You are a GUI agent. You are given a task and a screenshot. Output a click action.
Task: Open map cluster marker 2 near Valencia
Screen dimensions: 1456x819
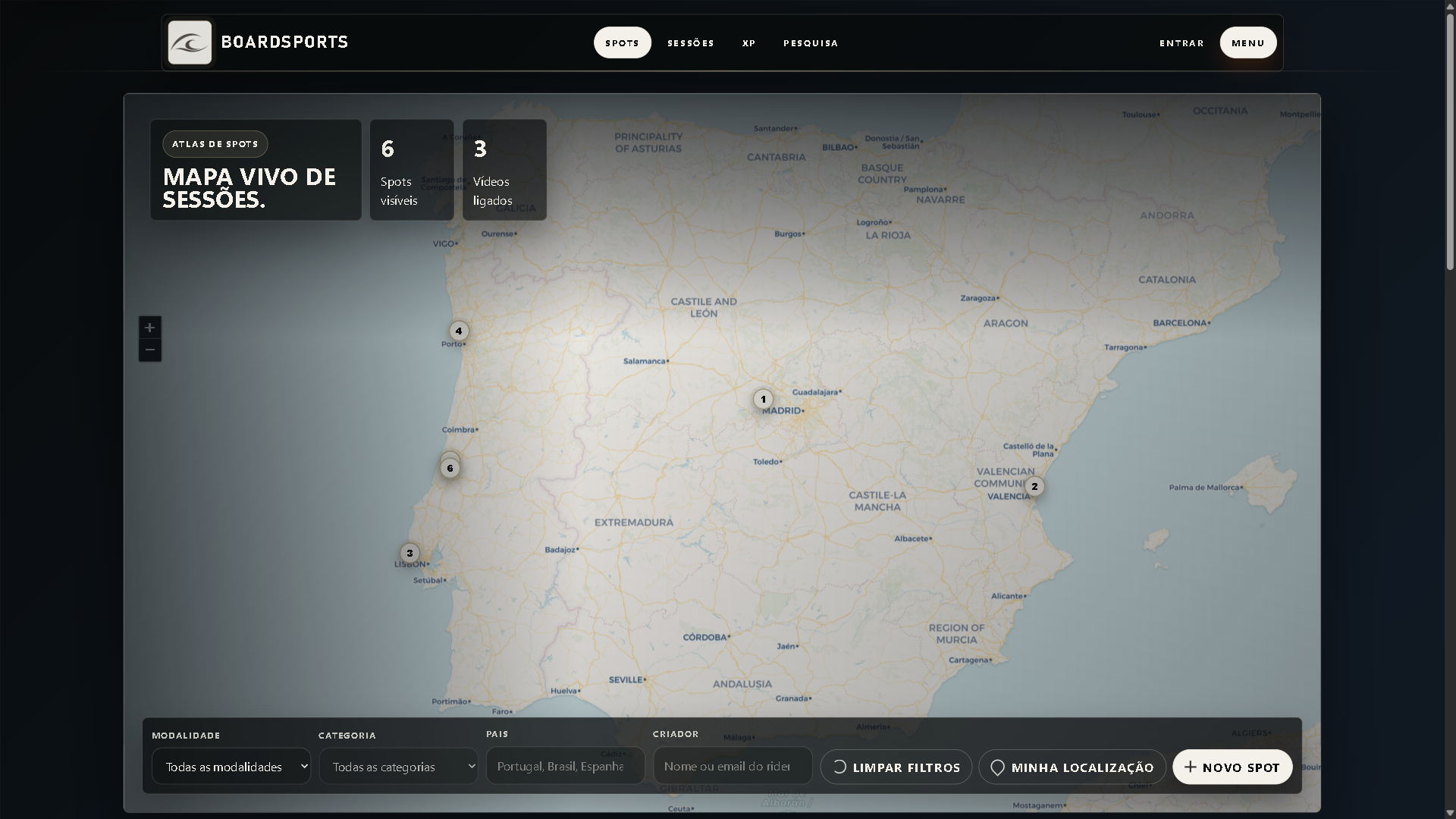point(1034,486)
